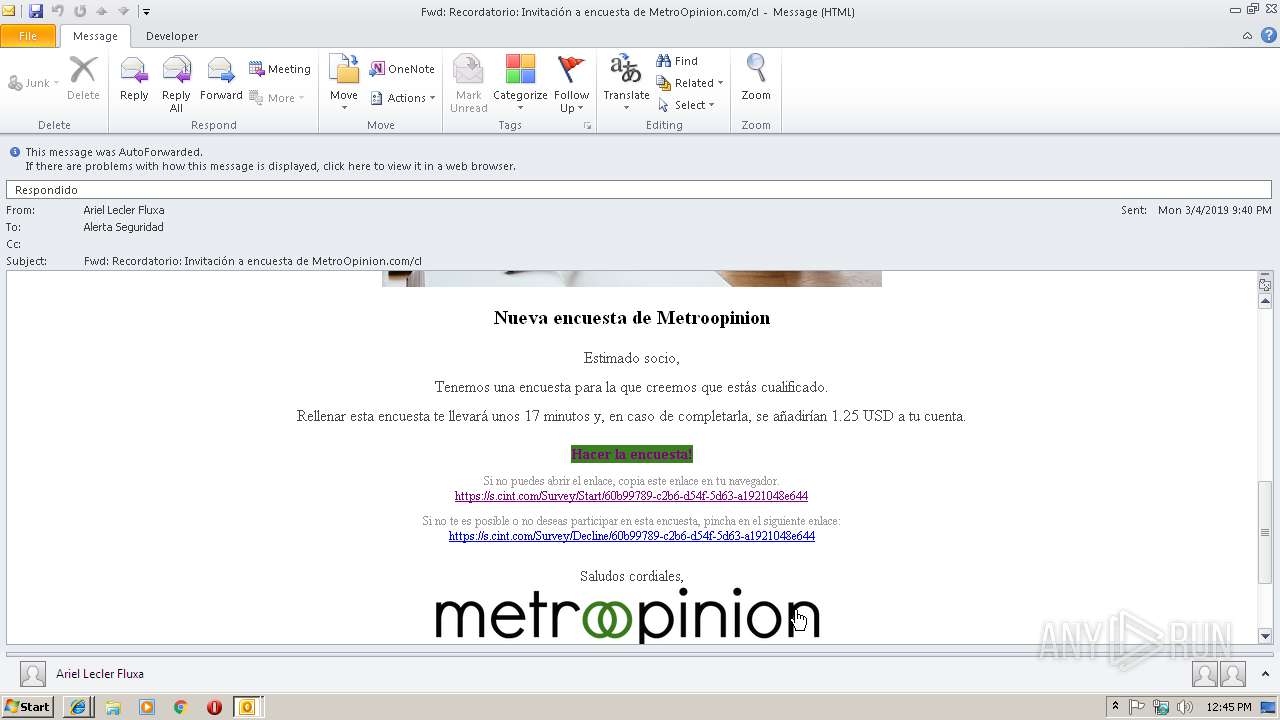Open More respond options

pos(276,98)
